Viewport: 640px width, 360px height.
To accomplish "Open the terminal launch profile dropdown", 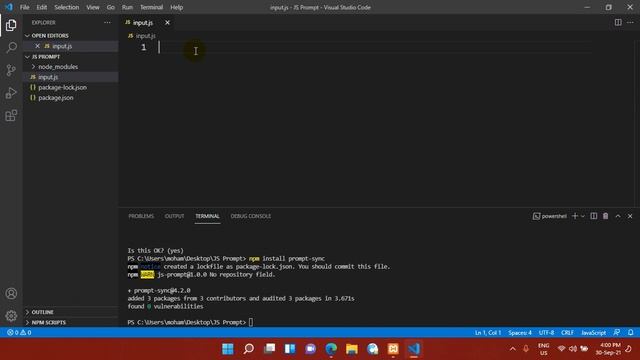I will 582,216.
